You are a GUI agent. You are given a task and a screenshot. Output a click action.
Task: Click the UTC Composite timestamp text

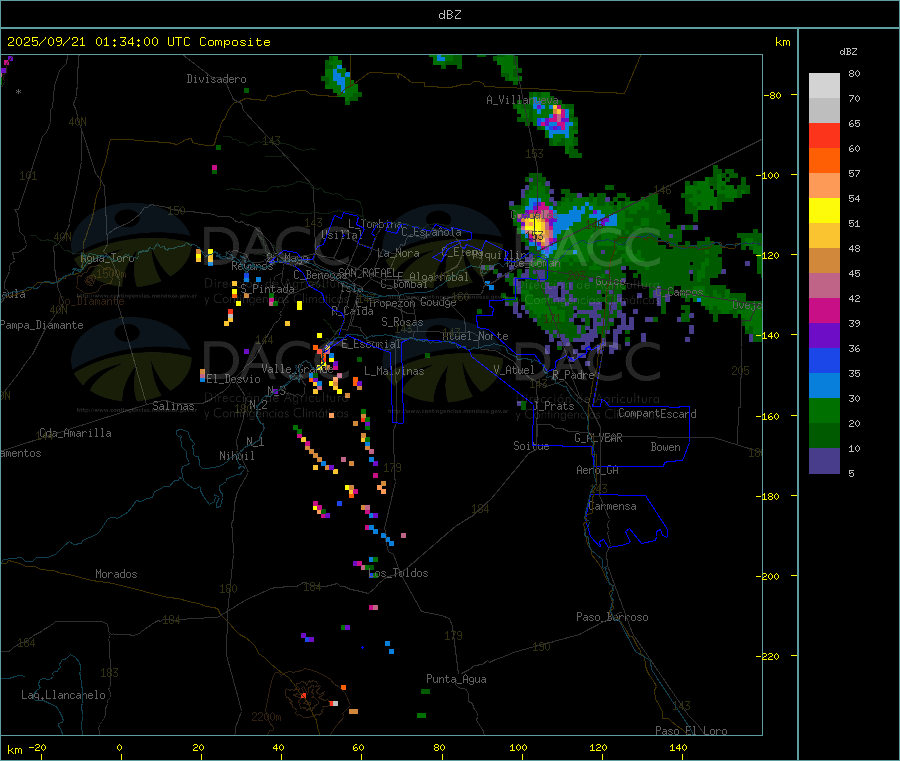point(139,42)
